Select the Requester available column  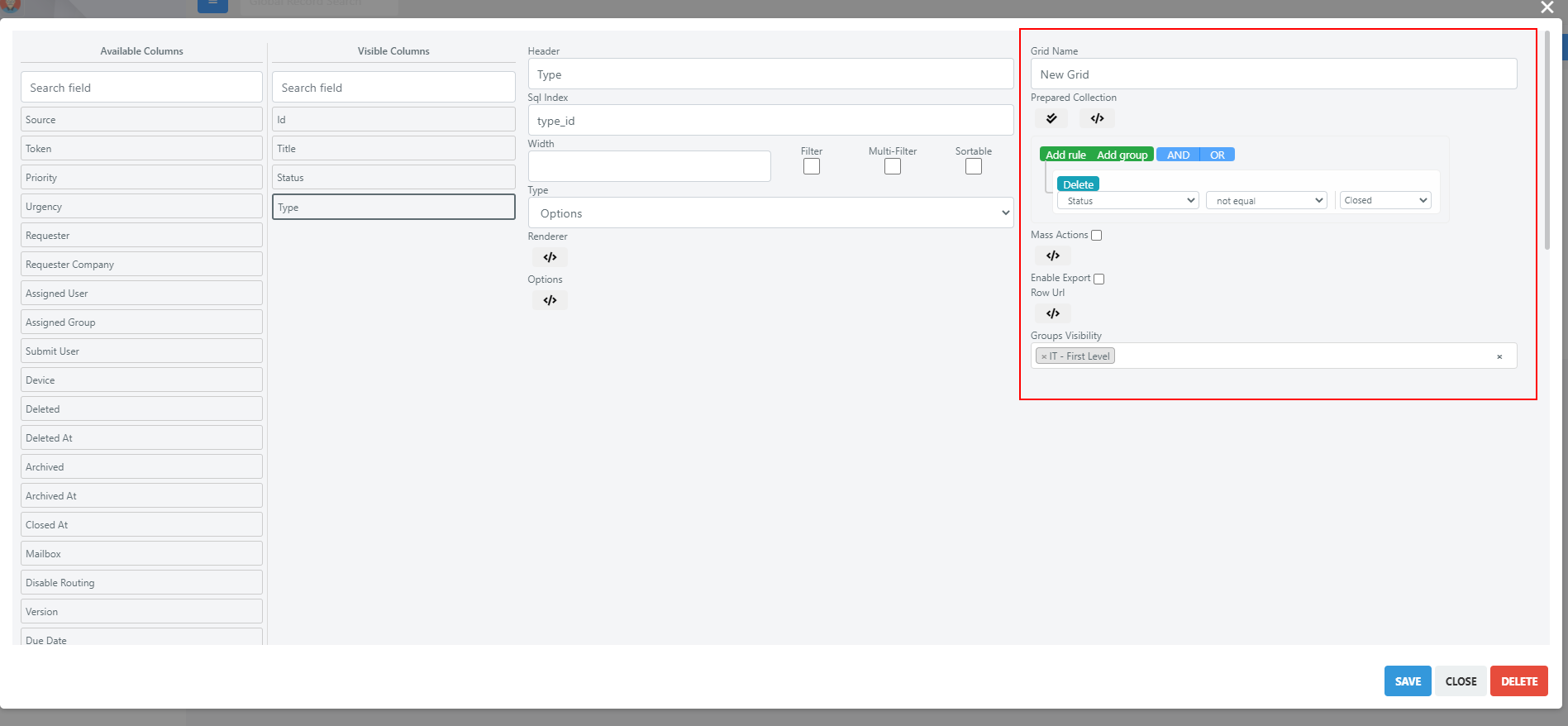point(141,235)
